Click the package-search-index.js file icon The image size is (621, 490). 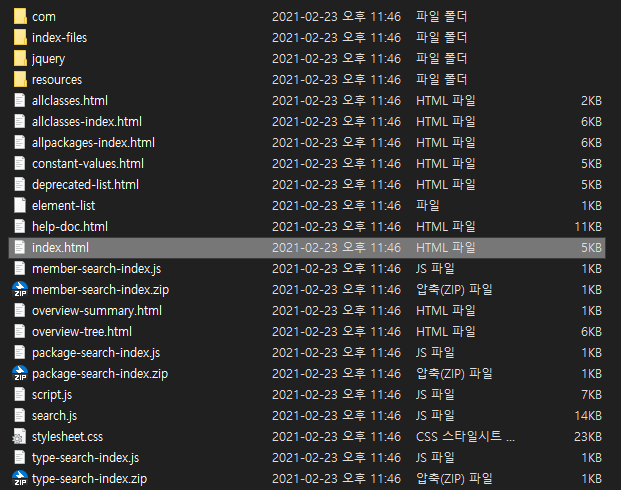tap(20, 353)
